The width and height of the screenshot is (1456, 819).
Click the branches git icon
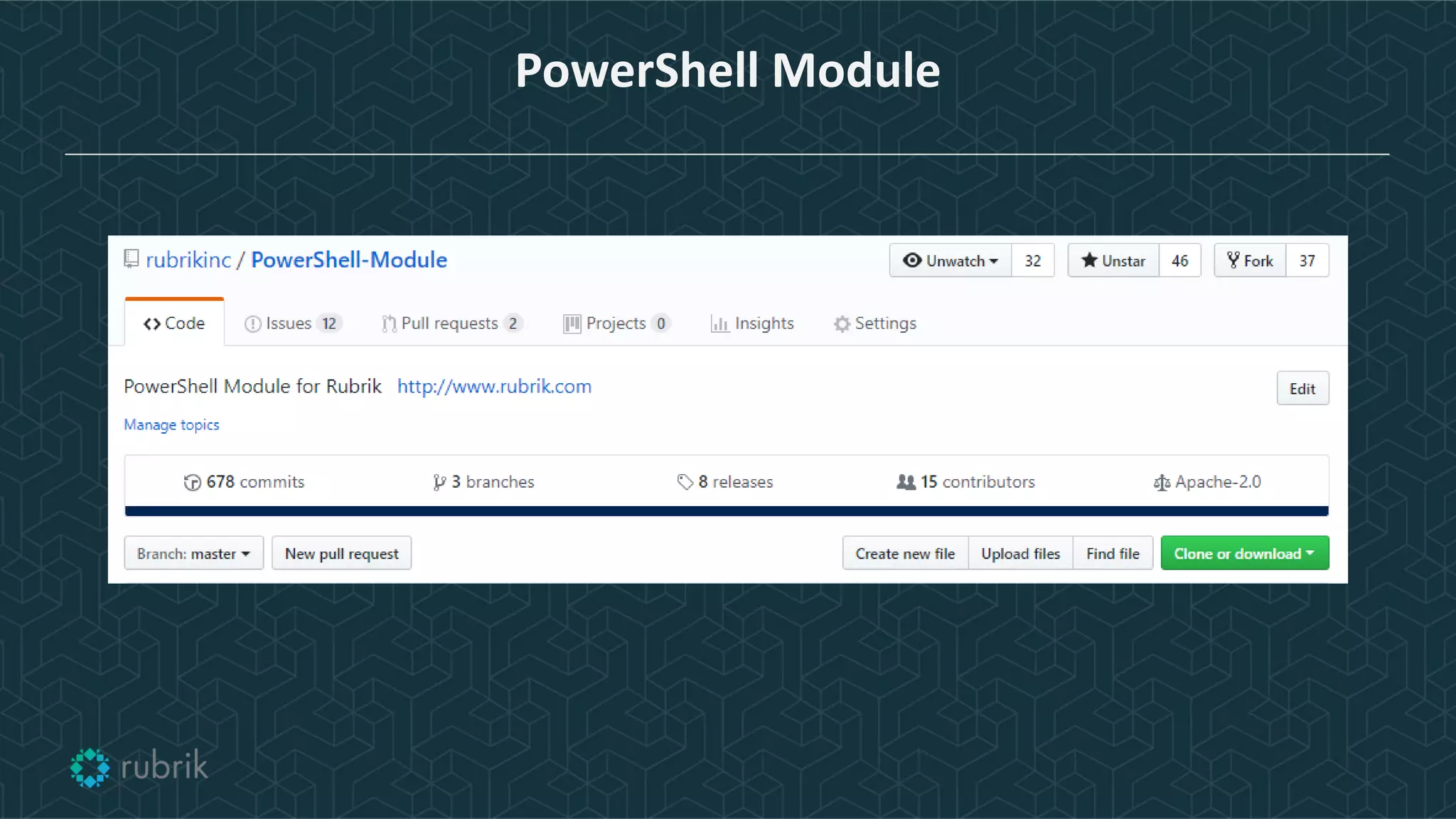[x=439, y=483]
